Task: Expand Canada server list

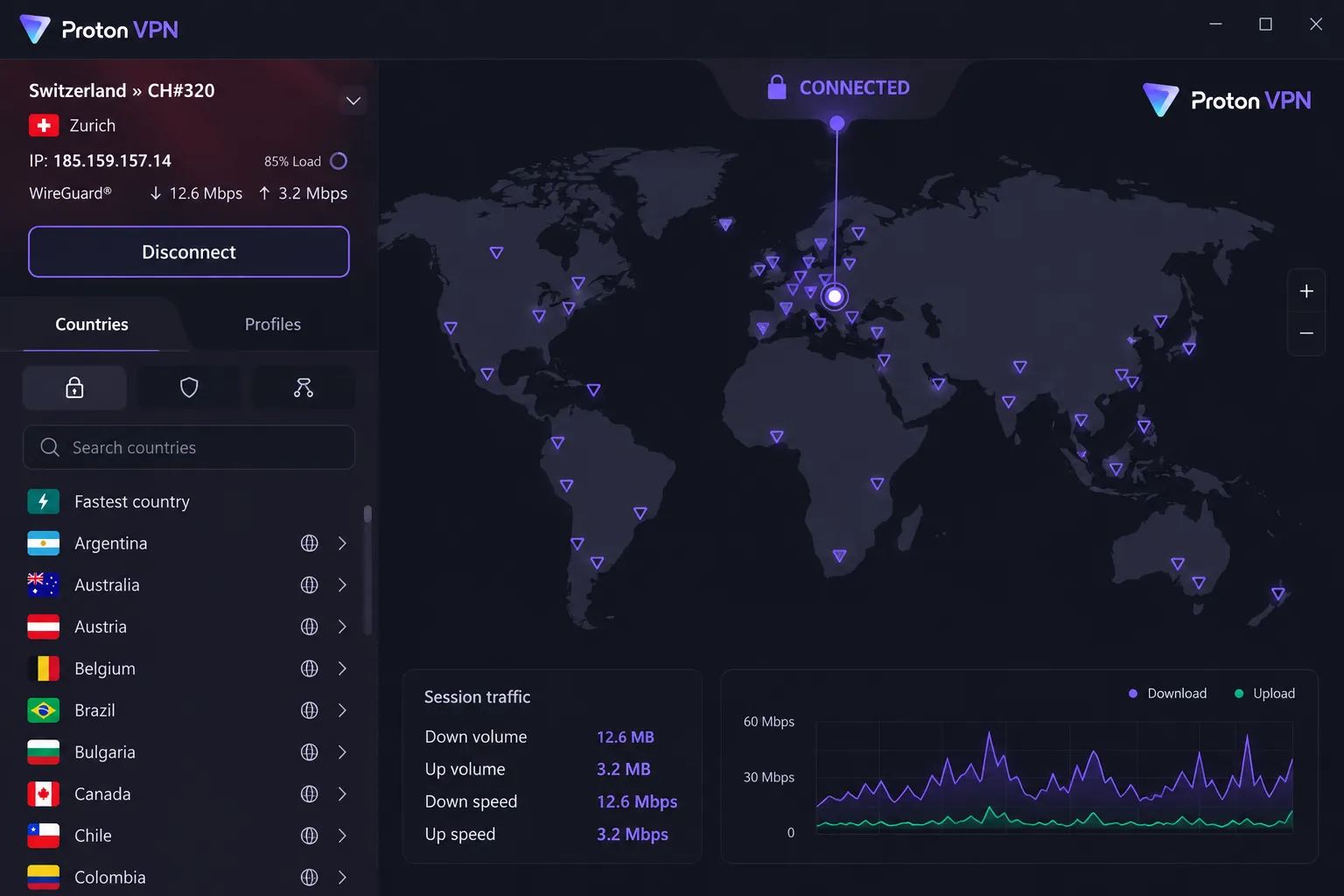Action: point(343,794)
